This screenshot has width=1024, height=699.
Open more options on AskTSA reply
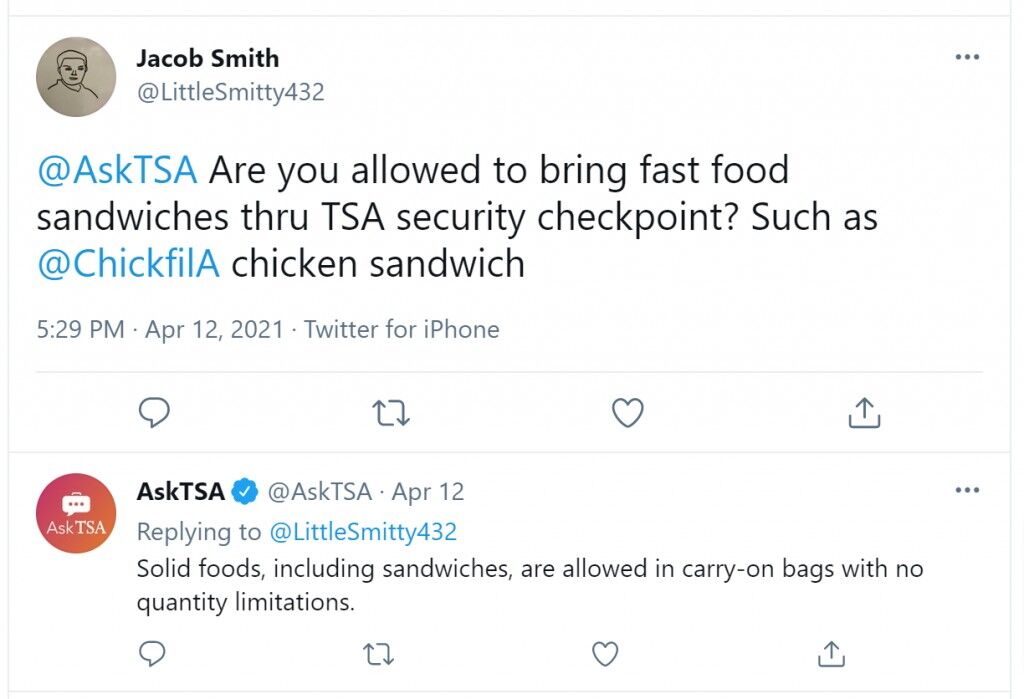coord(967,489)
